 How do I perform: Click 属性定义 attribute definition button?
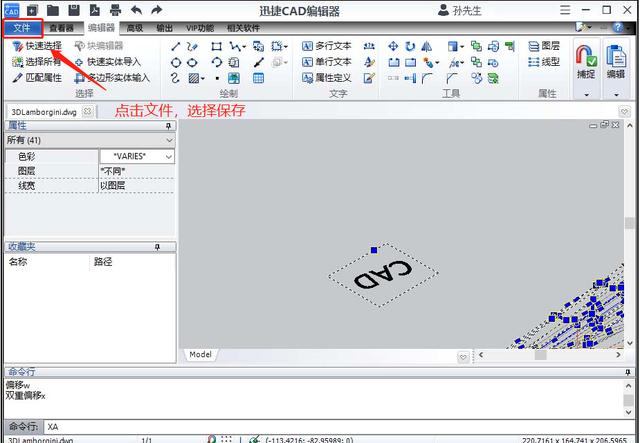pyautogui.click(x=327, y=78)
